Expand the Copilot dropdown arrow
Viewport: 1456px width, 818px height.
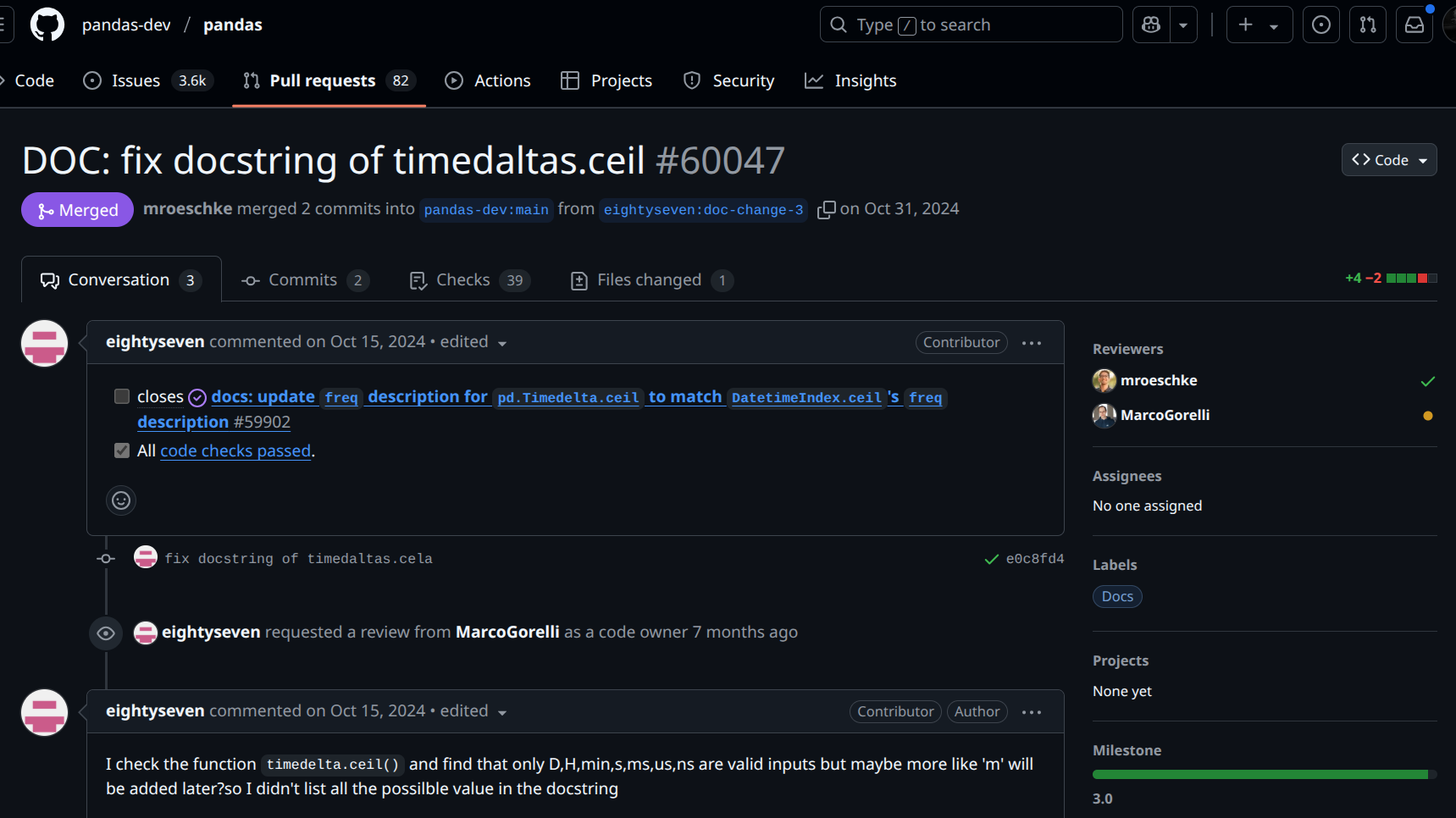click(x=1183, y=25)
